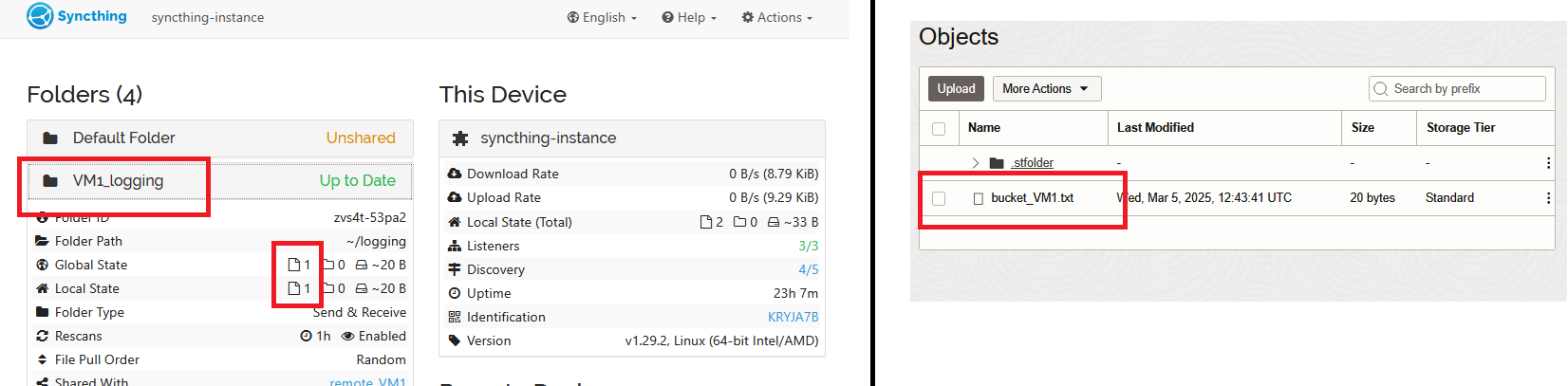This screenshot has height=386, width=1568.
Task: Open the bucket_VM1.txt row actions menu
Action: (1548, 198)
